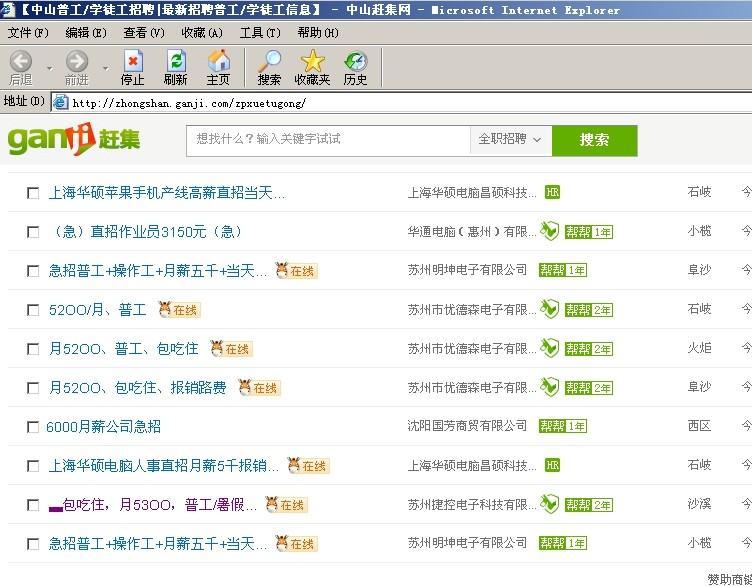Click 在线 chat icon beside 包吃住，月5300

tap(286, 504)
